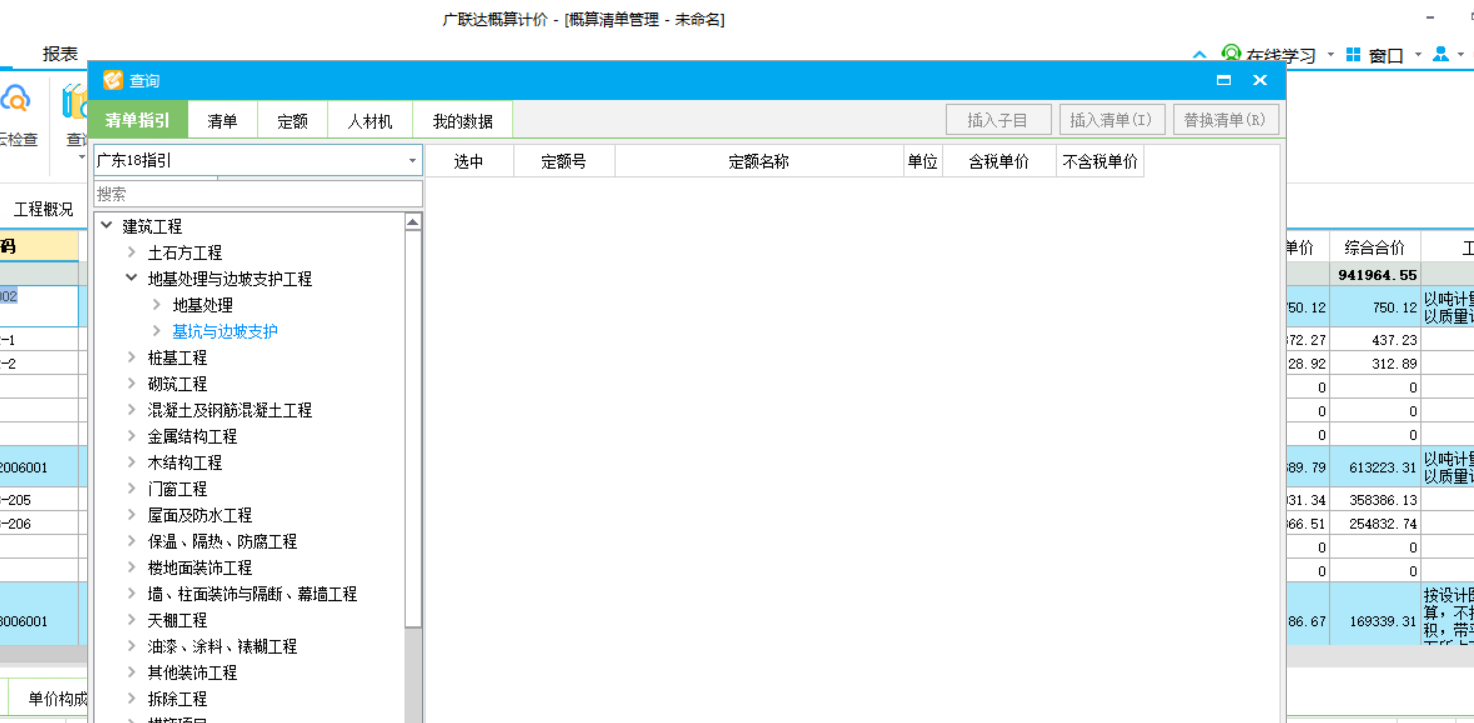
Task: Open the 在线学习 headset icon
Action: 1231,54
